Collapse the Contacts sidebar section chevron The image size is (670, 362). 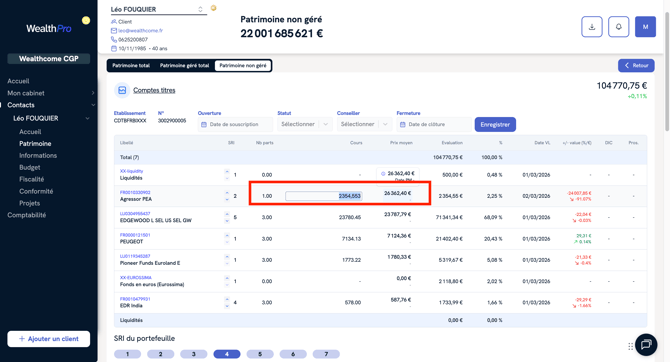click(x=93, y=105)
